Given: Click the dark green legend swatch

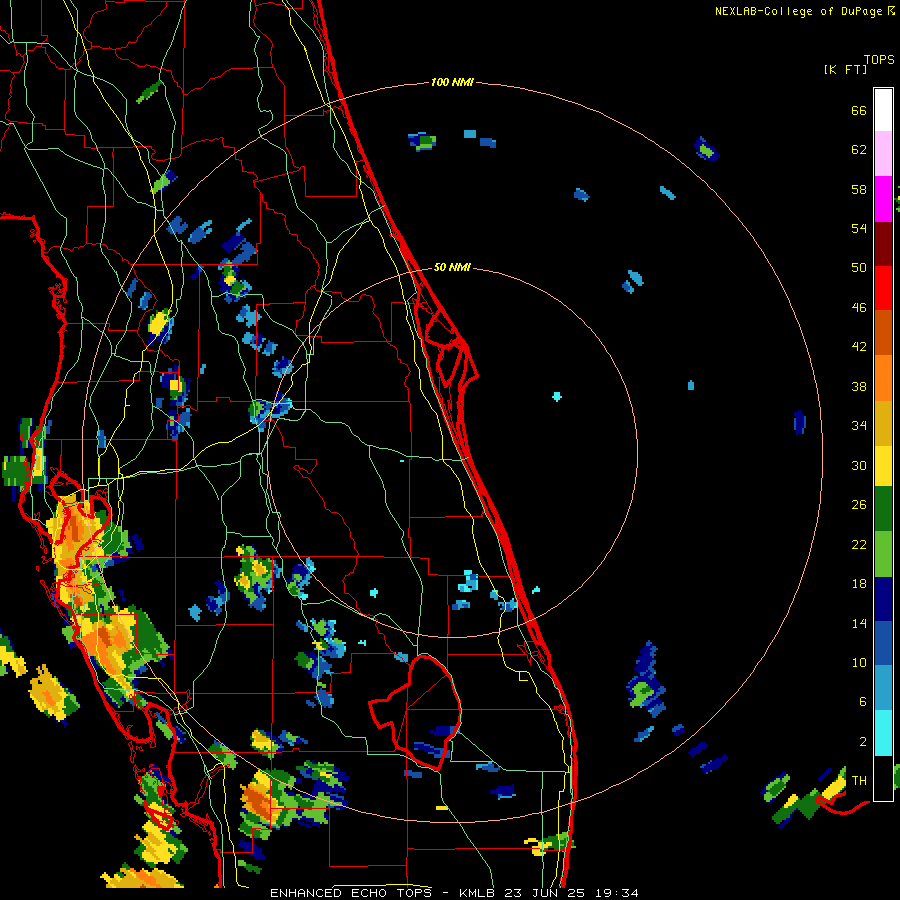Looking at the screenshot, I should pyautogui.click(x=883, y=509).
